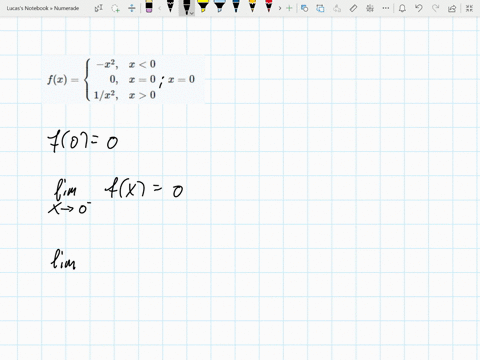Screen dimensions: 480x360
Task: Open the selected black pen options dropdown
Action: click(x=192, y=13)
